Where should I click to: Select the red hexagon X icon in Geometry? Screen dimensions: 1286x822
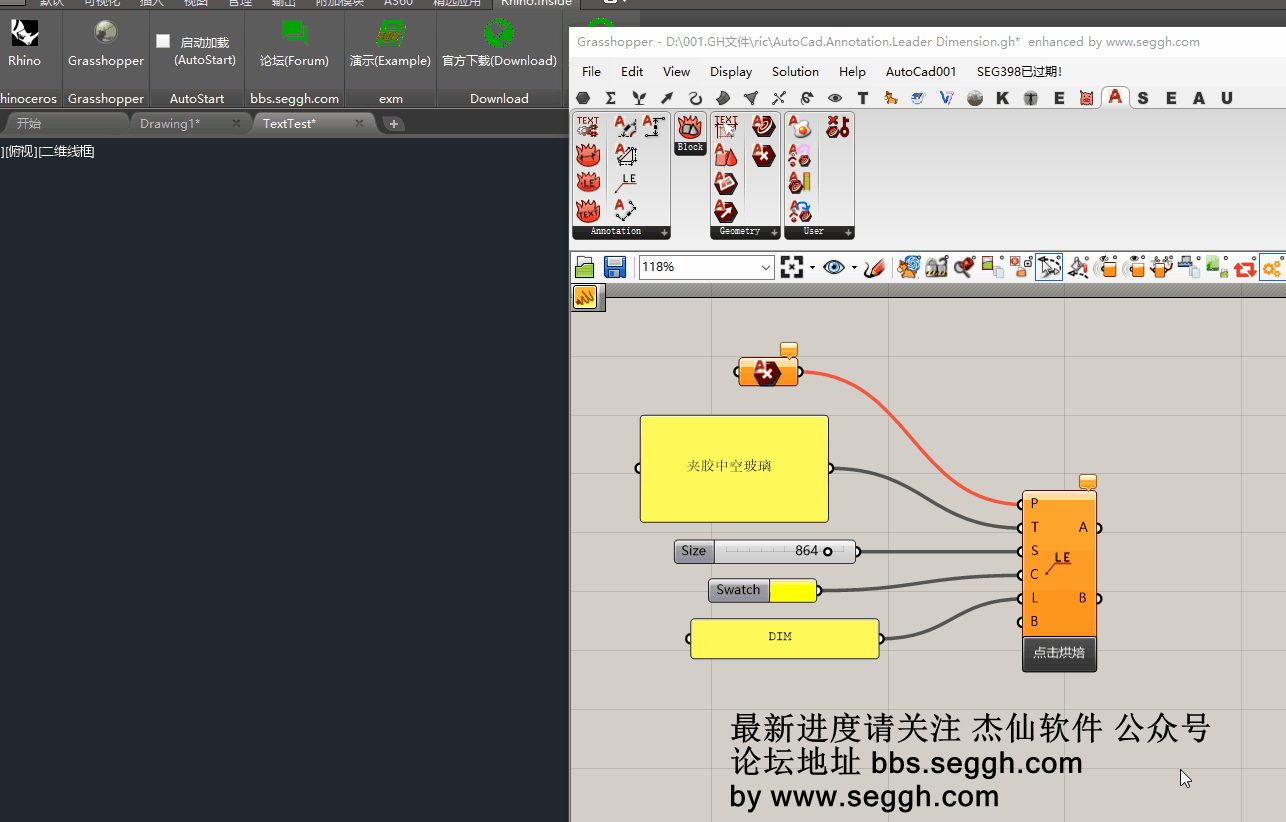click(x=764, y=155)
